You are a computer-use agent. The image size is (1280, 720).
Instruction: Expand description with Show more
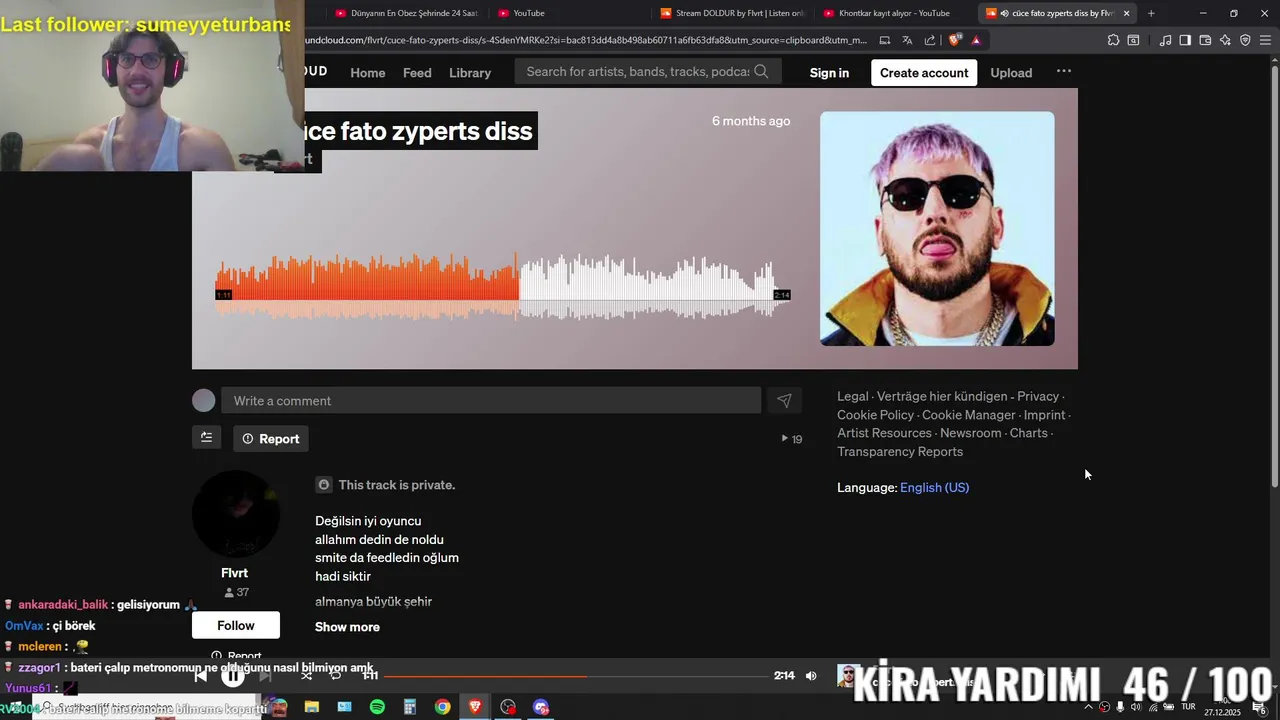pyautogui.click(x=347, y=627)
